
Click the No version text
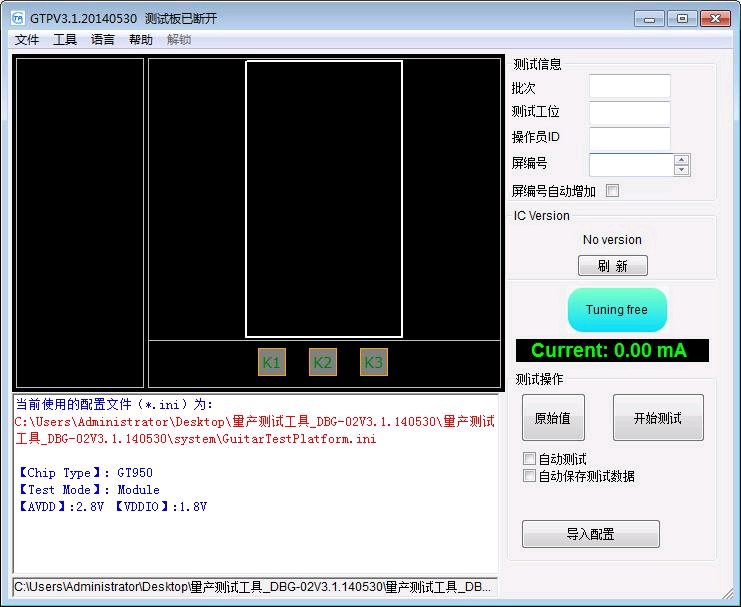click(612, 240)
